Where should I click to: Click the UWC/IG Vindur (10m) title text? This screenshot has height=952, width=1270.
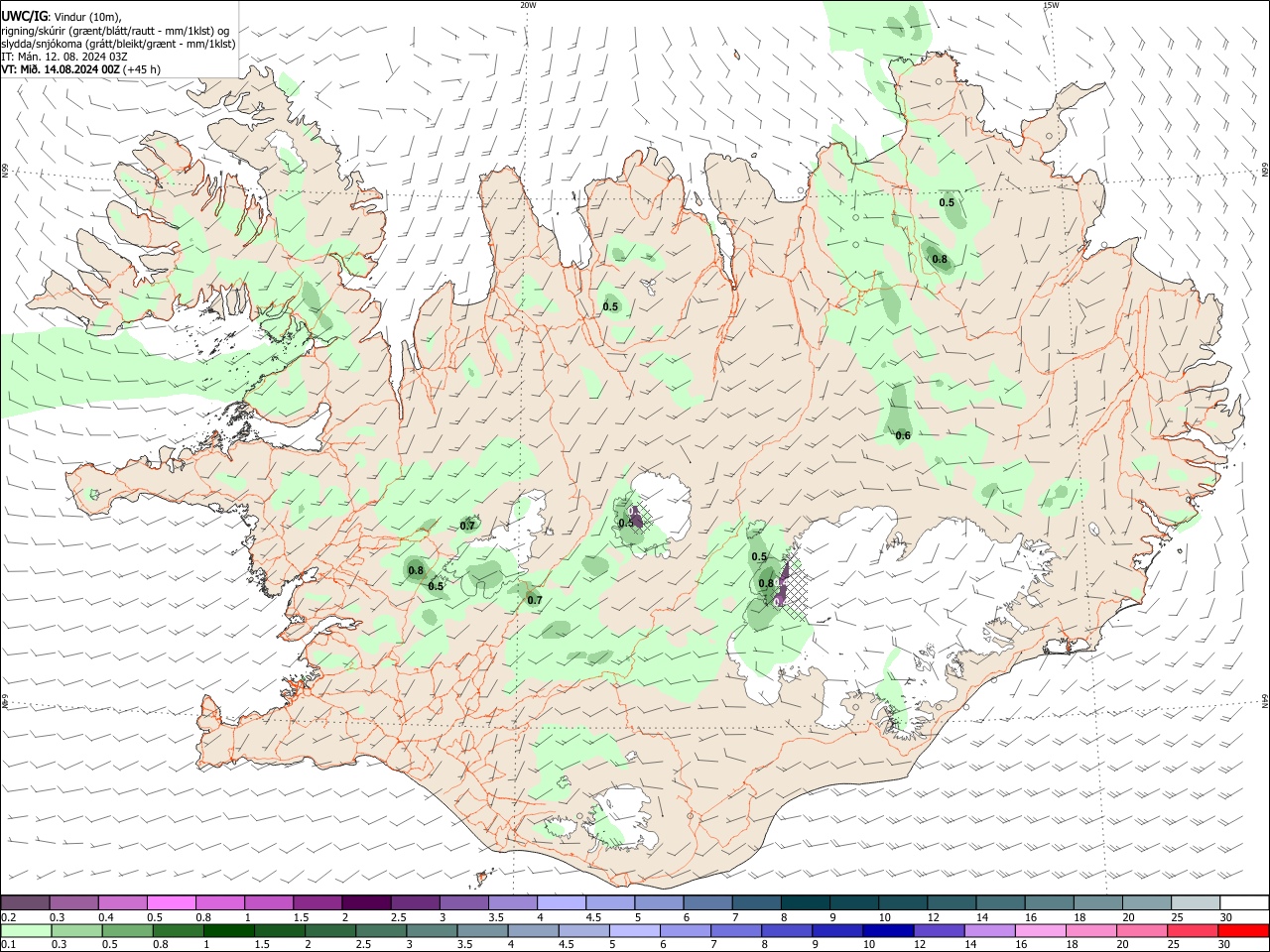tap(61, 16)
